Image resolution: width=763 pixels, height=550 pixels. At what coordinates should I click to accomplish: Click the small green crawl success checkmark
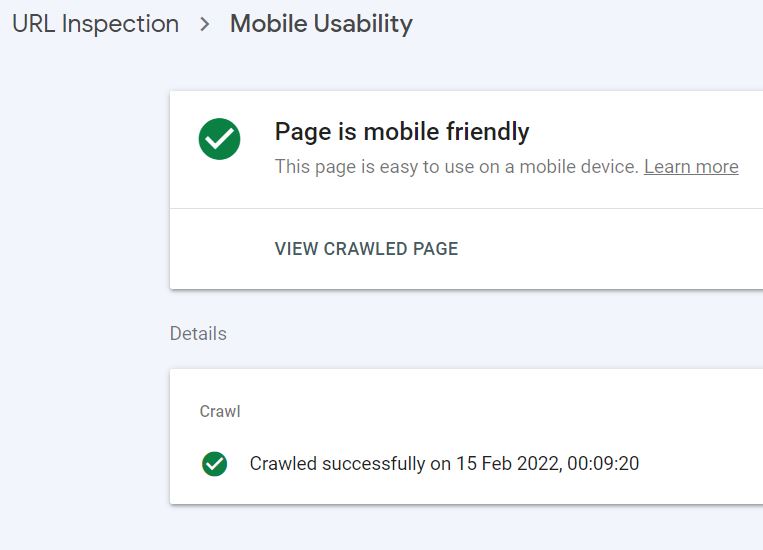tap(215, 464)
